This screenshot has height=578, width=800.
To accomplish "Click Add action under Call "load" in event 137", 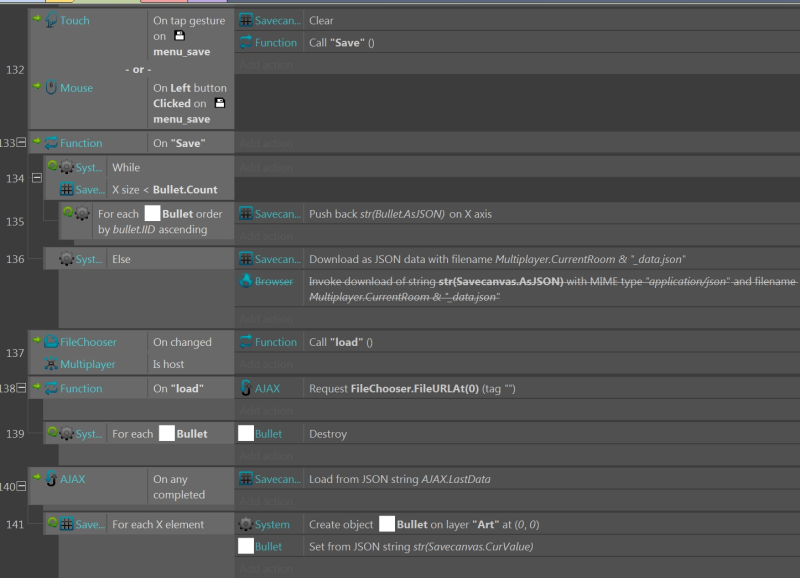I will 266,364.
